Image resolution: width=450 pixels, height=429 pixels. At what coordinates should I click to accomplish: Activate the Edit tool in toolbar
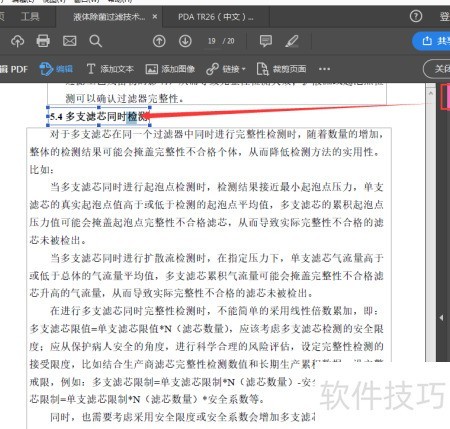click(x=56, y=69)
